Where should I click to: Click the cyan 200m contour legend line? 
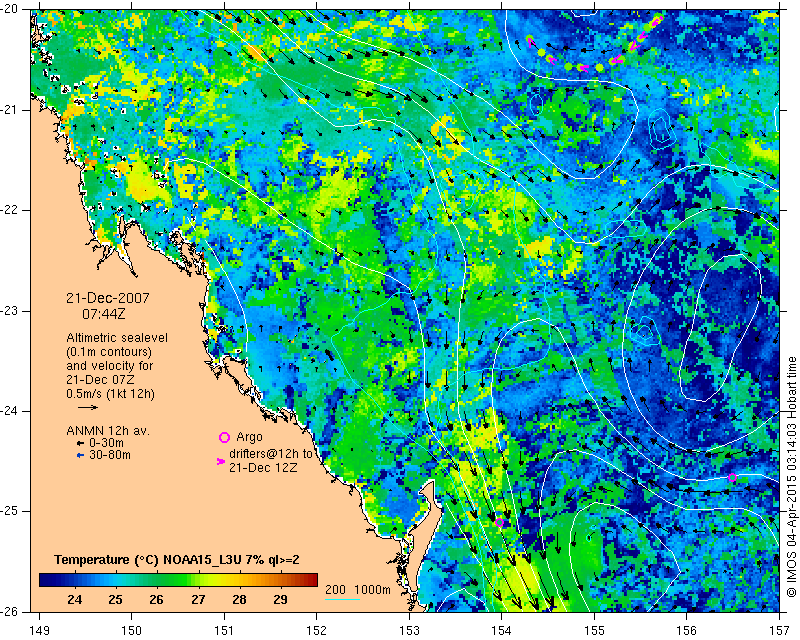342,599
